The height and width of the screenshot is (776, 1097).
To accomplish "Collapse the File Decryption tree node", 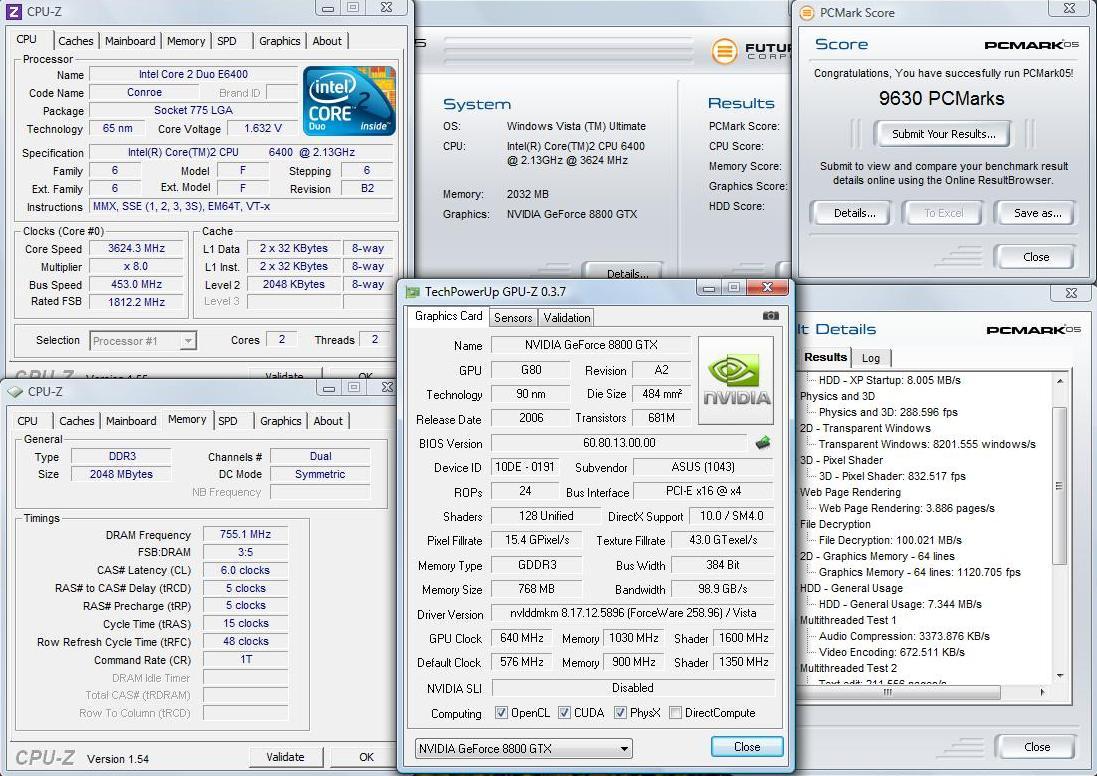I will (x=835, y=524).
